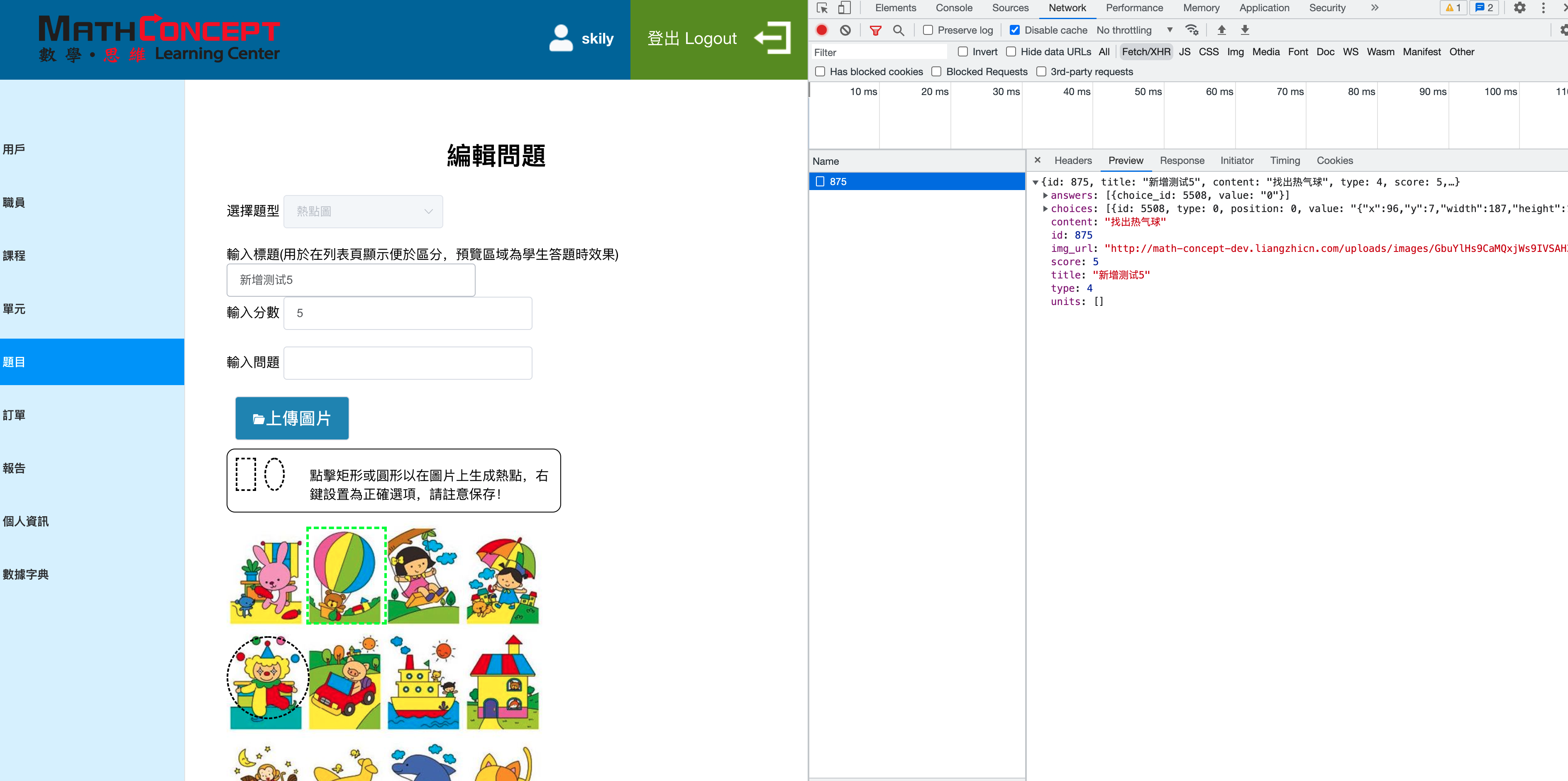Enable the Invert filter checkbox
This screenshot has height=781, width=1568.
962,52
